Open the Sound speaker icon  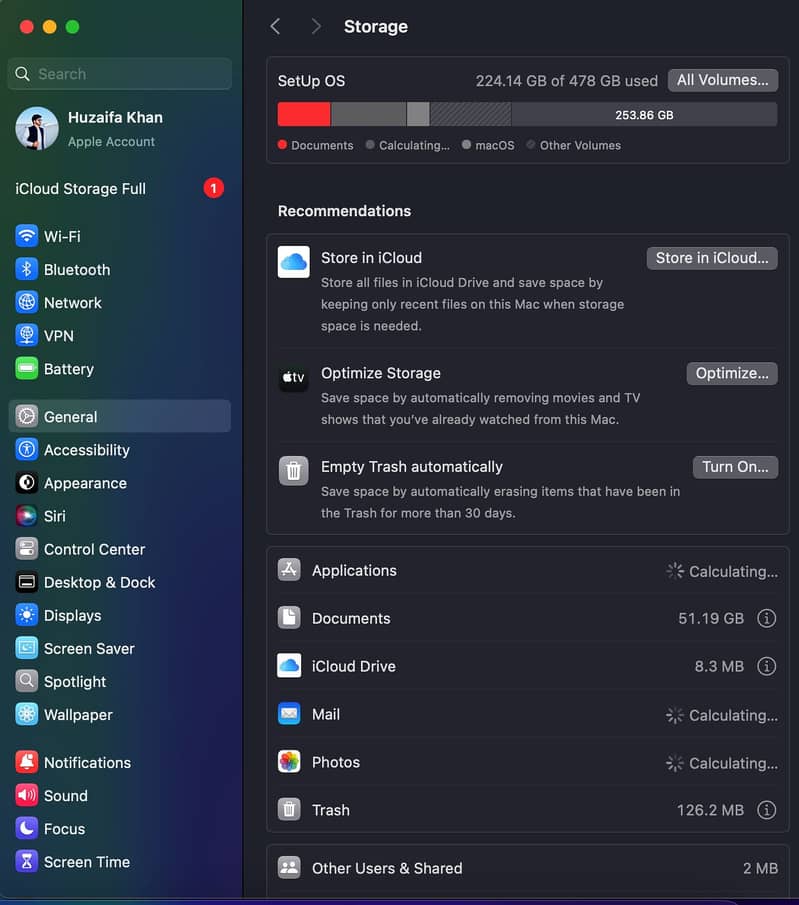27,795
